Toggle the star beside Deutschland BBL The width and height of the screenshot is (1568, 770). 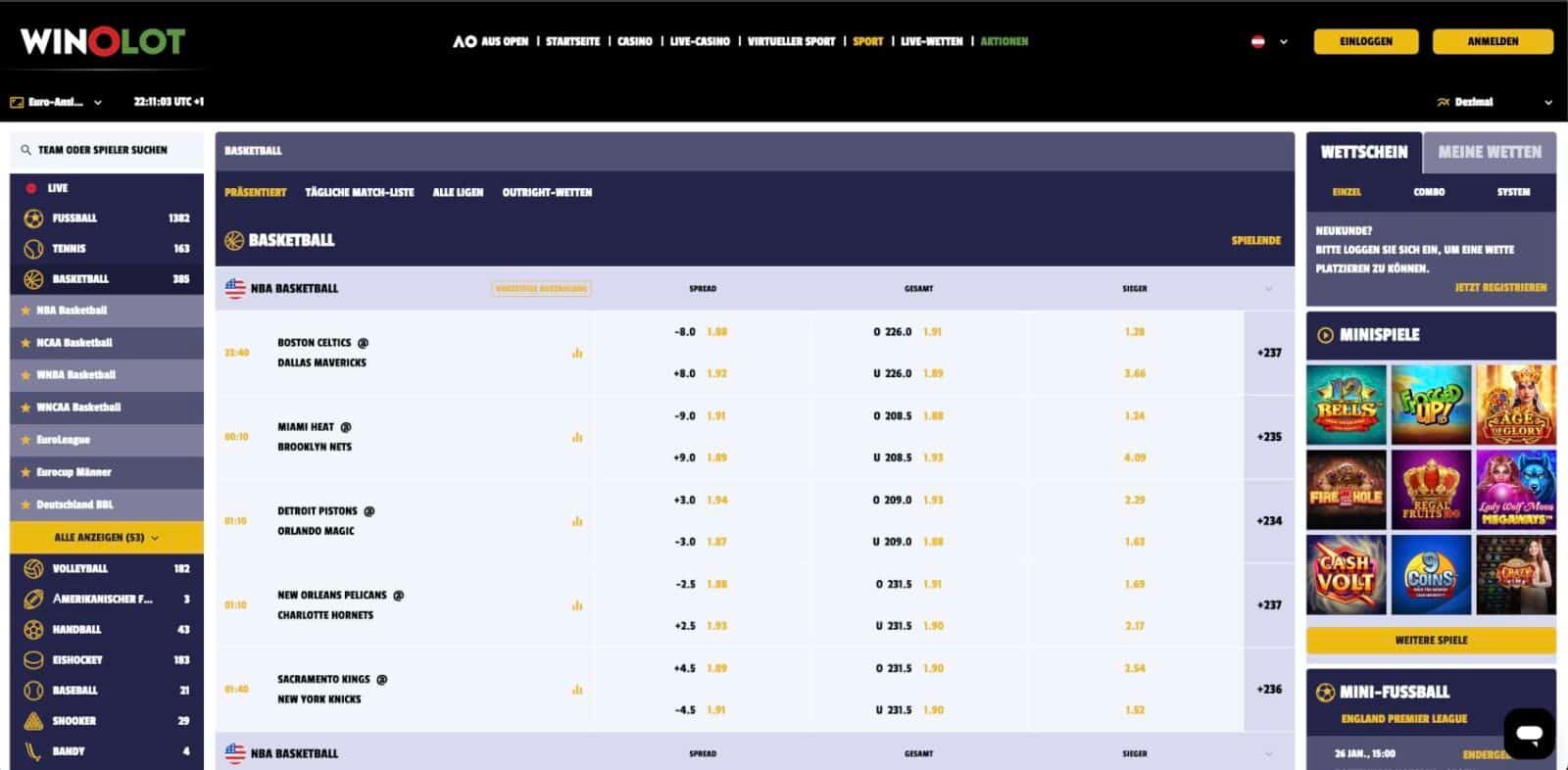click(x=25, y=505)
